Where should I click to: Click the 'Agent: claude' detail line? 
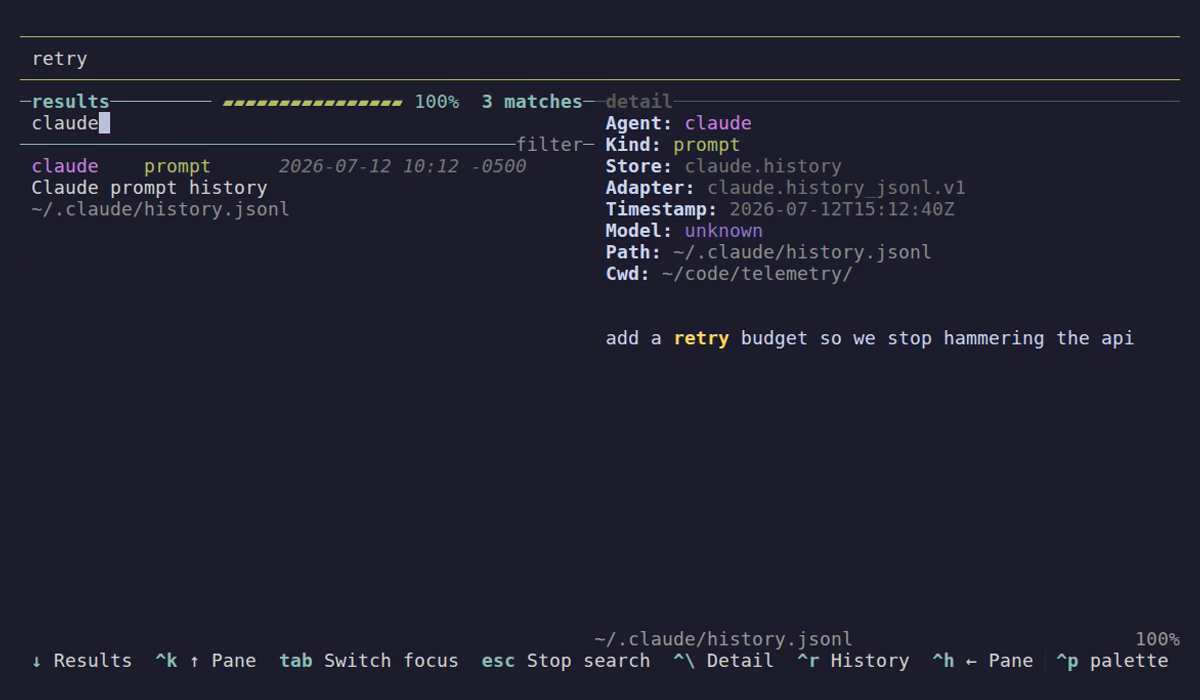tap(678, 123)
